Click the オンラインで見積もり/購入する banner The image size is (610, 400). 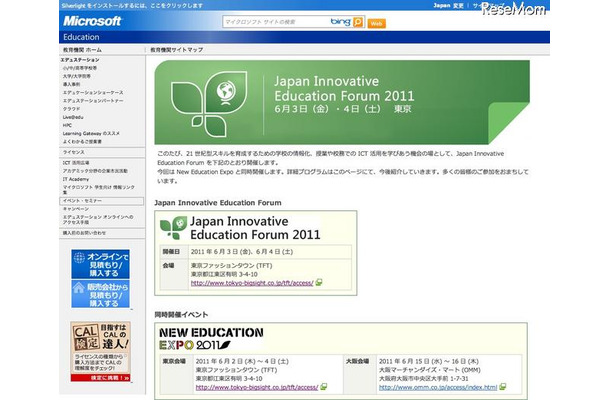[x=100, y=264]
